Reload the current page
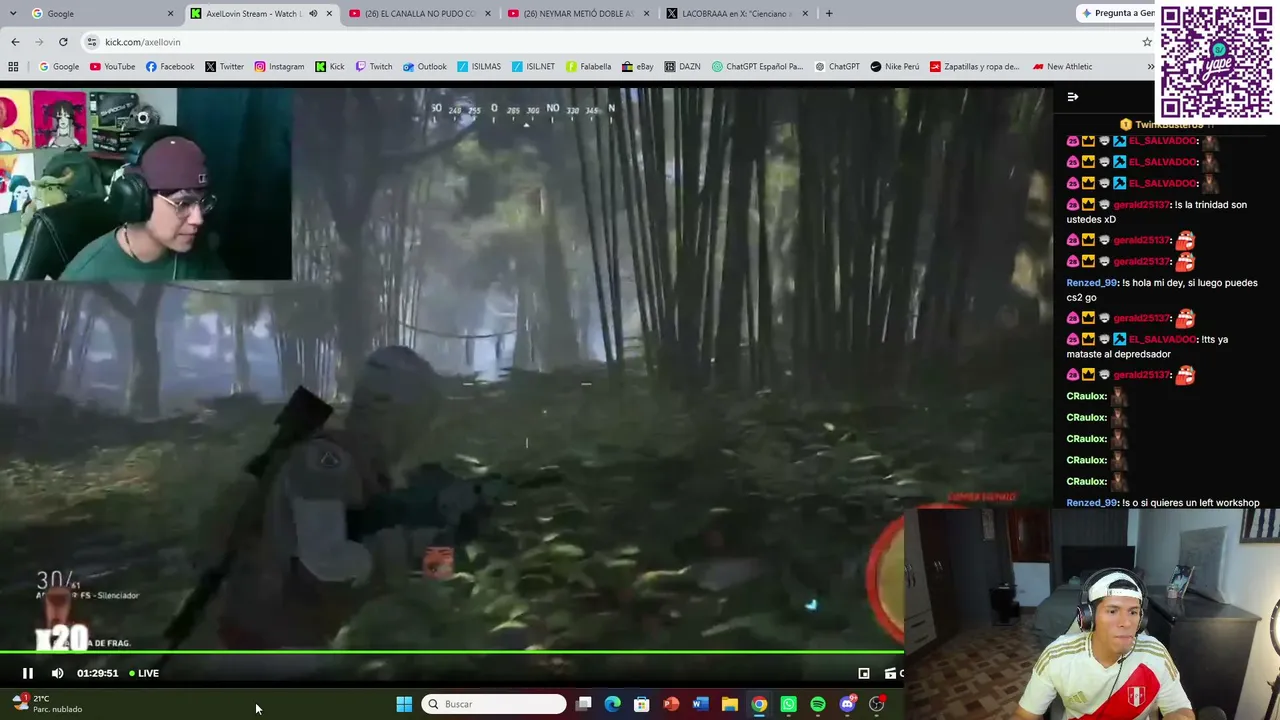The image size is (1280, 720). pos(63,42)
